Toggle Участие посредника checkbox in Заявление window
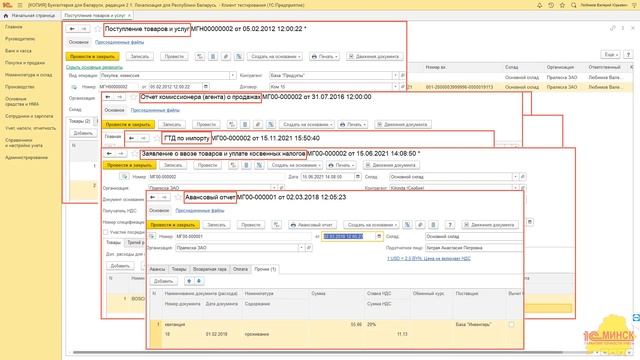The image size is (640, 360). point(106,232)
